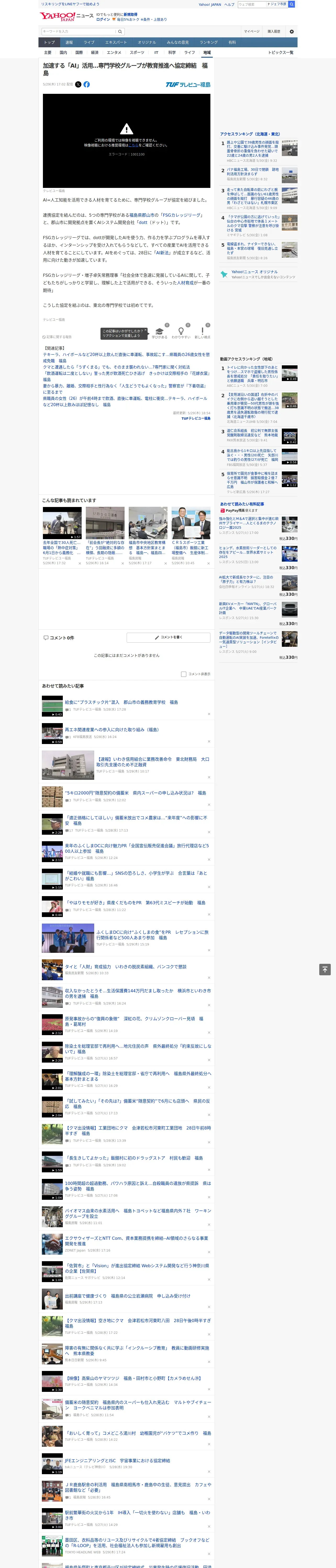The image size is (336, 1568).
Task: Open the AI新法 link in article
Action: tap(162, 253)
